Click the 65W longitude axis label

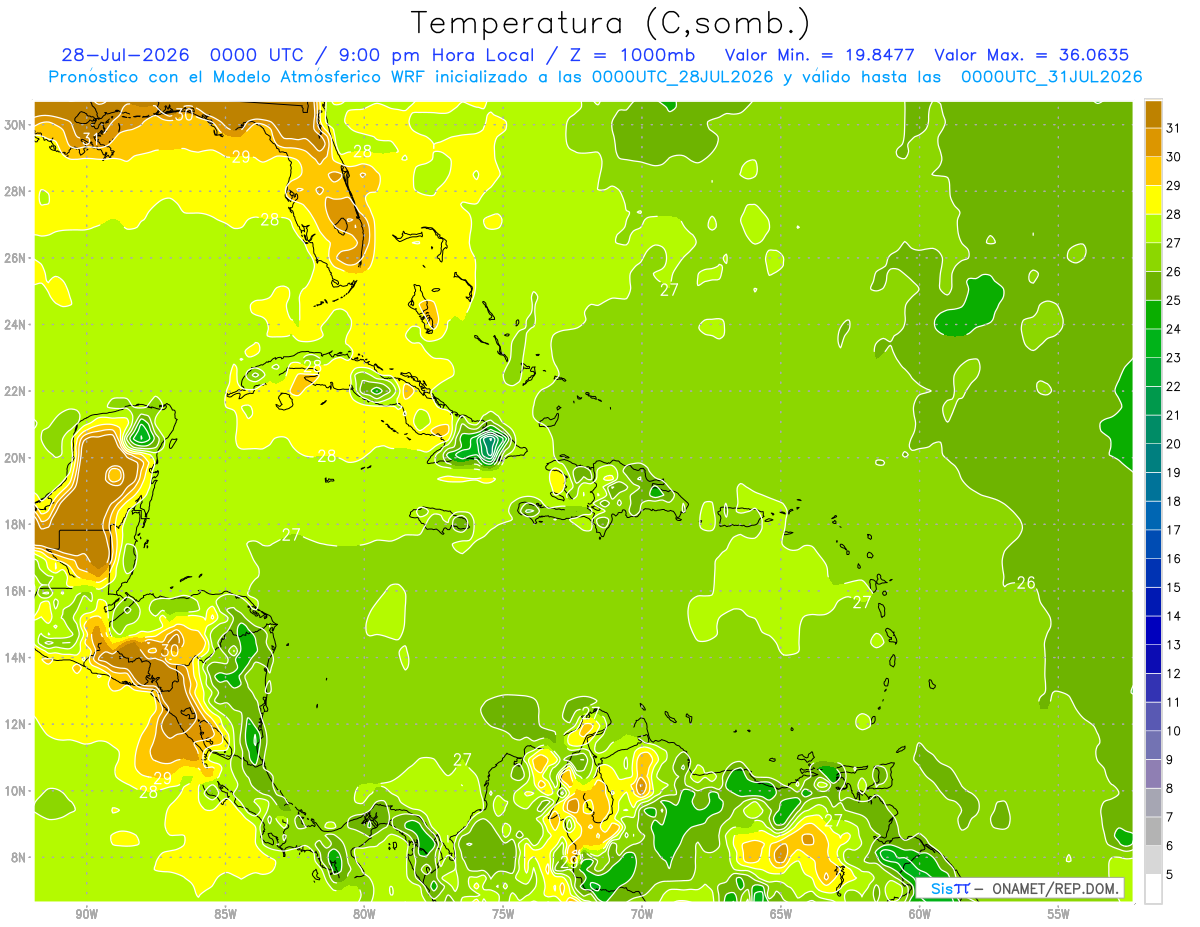[781, 913]
